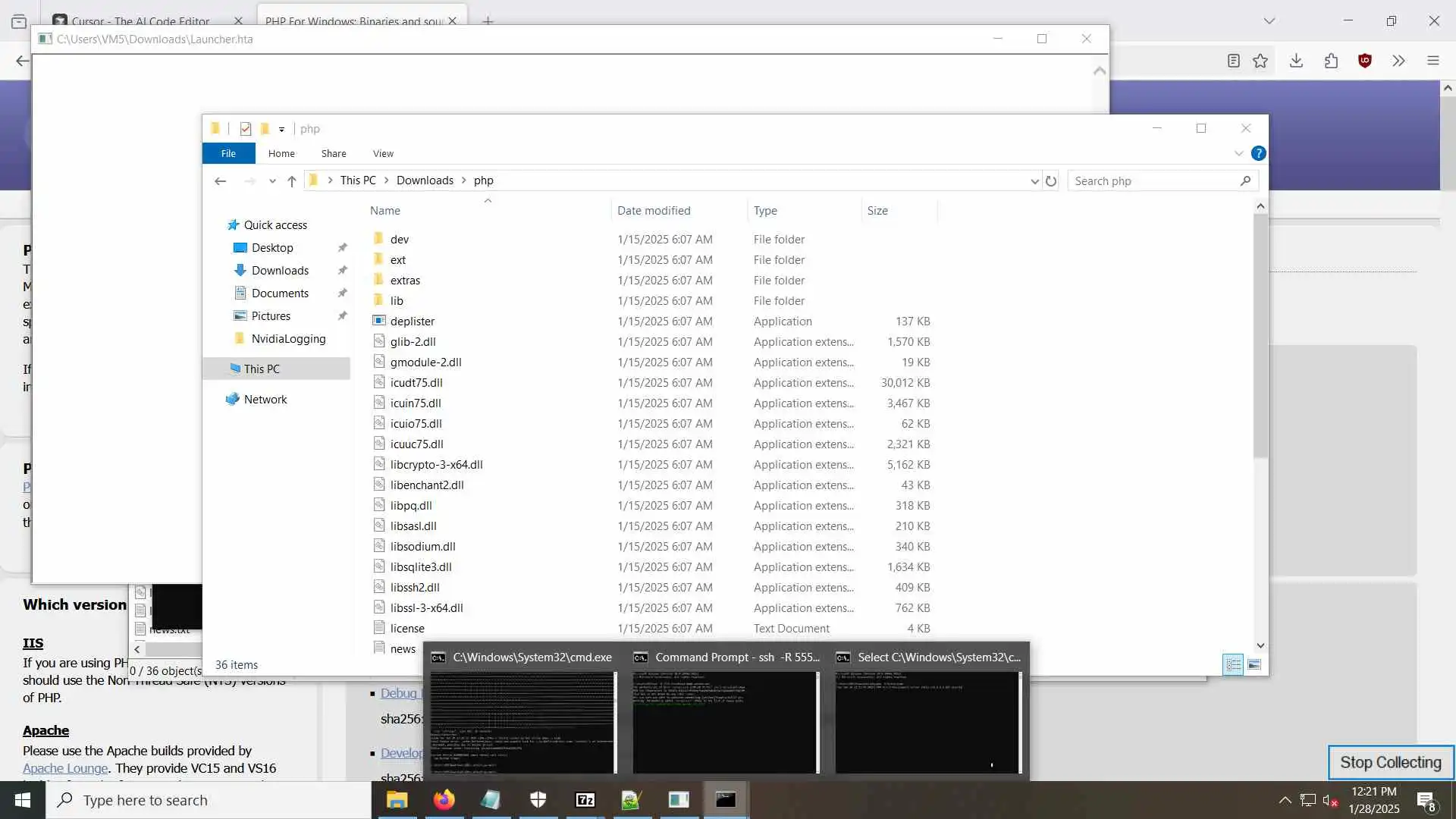Toggle the Properties checkmark in quick access toolbar
The width and height of the screenshot is (1456, 819).
coord(245,129)
